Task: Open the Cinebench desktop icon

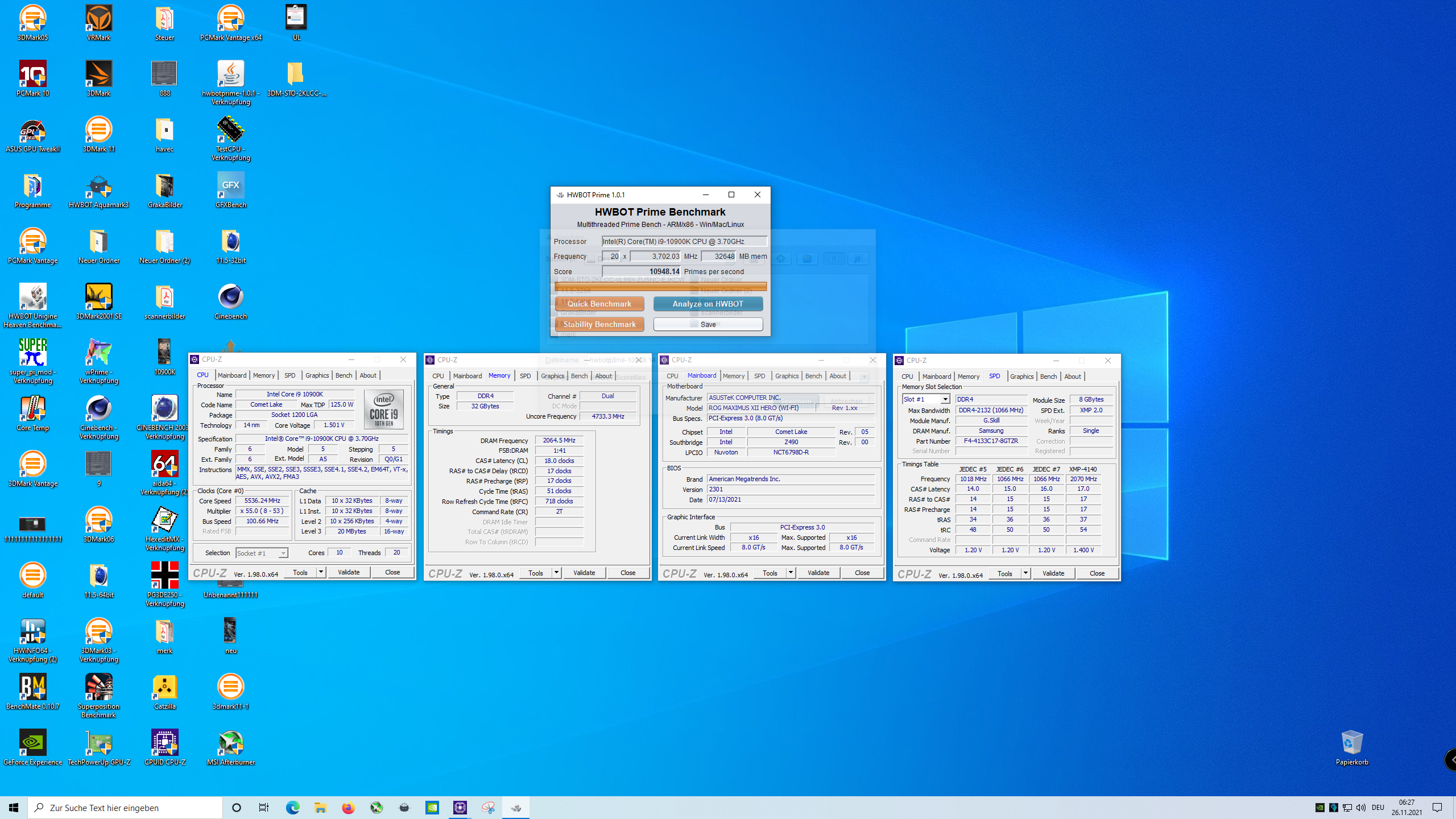Action: click(x=230, y=301)
